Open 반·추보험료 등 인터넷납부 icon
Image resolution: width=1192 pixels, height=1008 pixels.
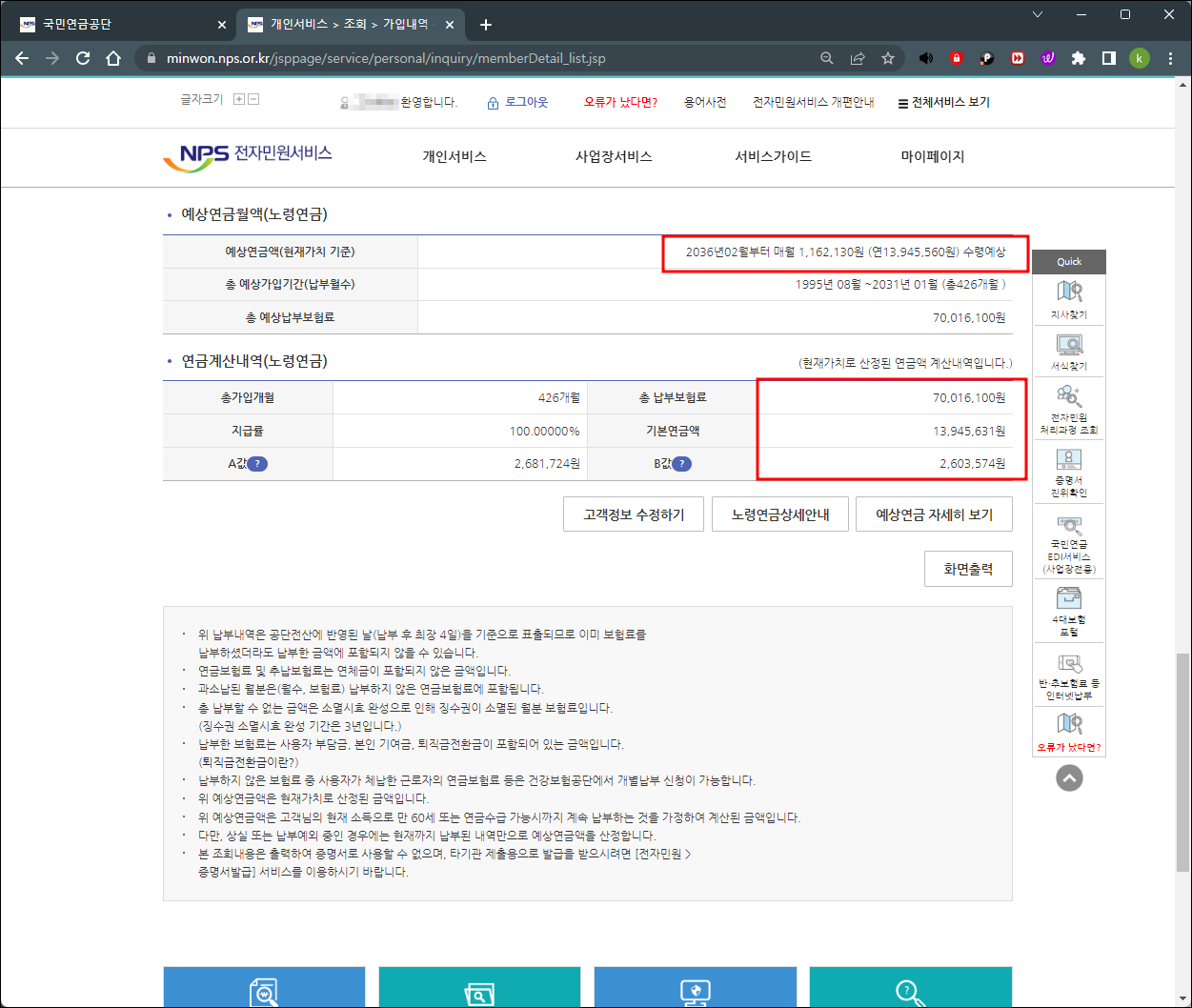point(1069,676)
